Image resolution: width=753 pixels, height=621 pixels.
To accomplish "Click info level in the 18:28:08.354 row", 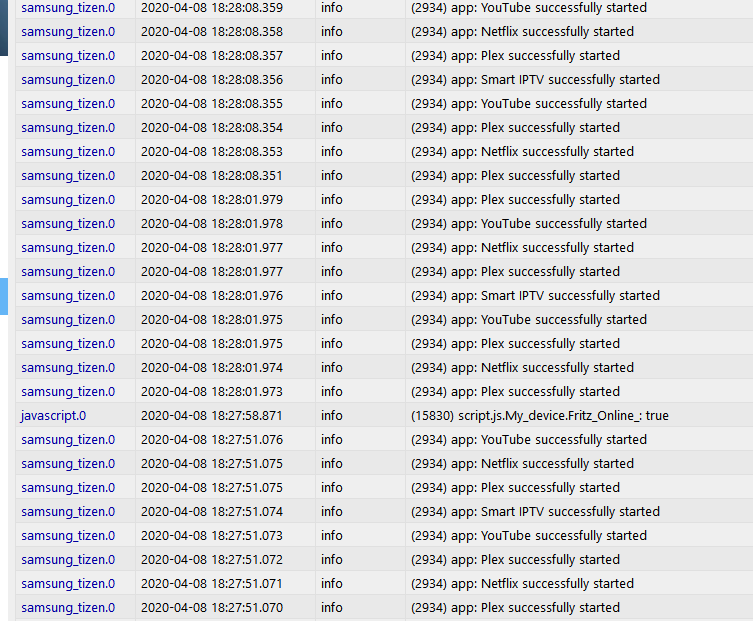I will pos(332,128).
